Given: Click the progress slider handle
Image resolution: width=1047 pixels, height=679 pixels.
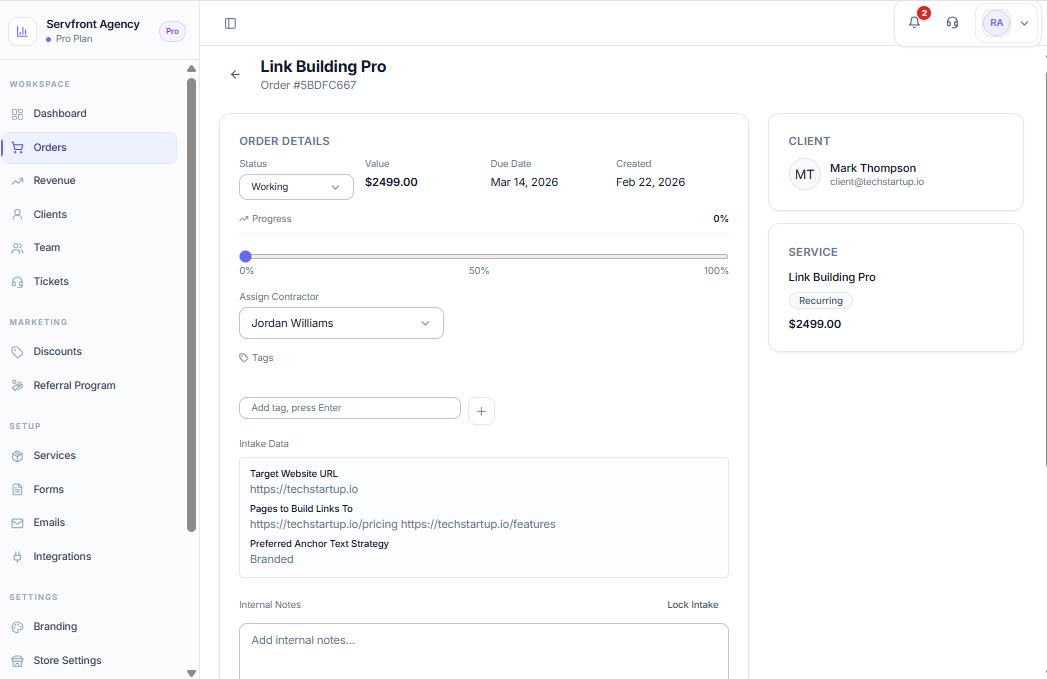Looking at the screenshot, I should tap(246, 256).
